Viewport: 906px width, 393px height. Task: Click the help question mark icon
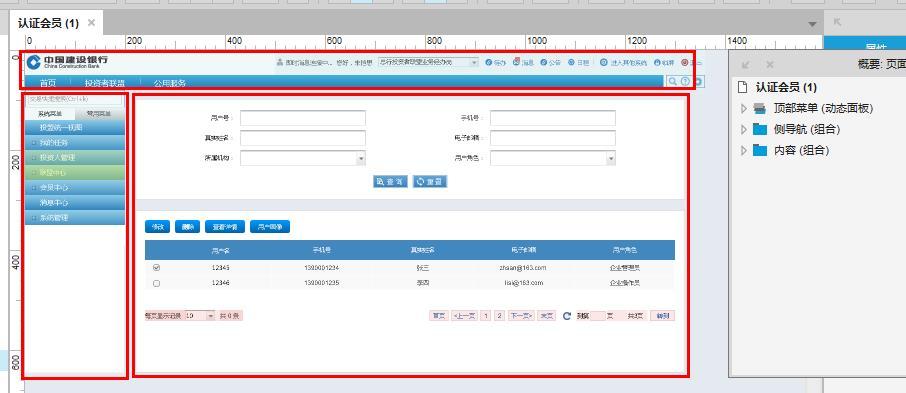point(685,81)
